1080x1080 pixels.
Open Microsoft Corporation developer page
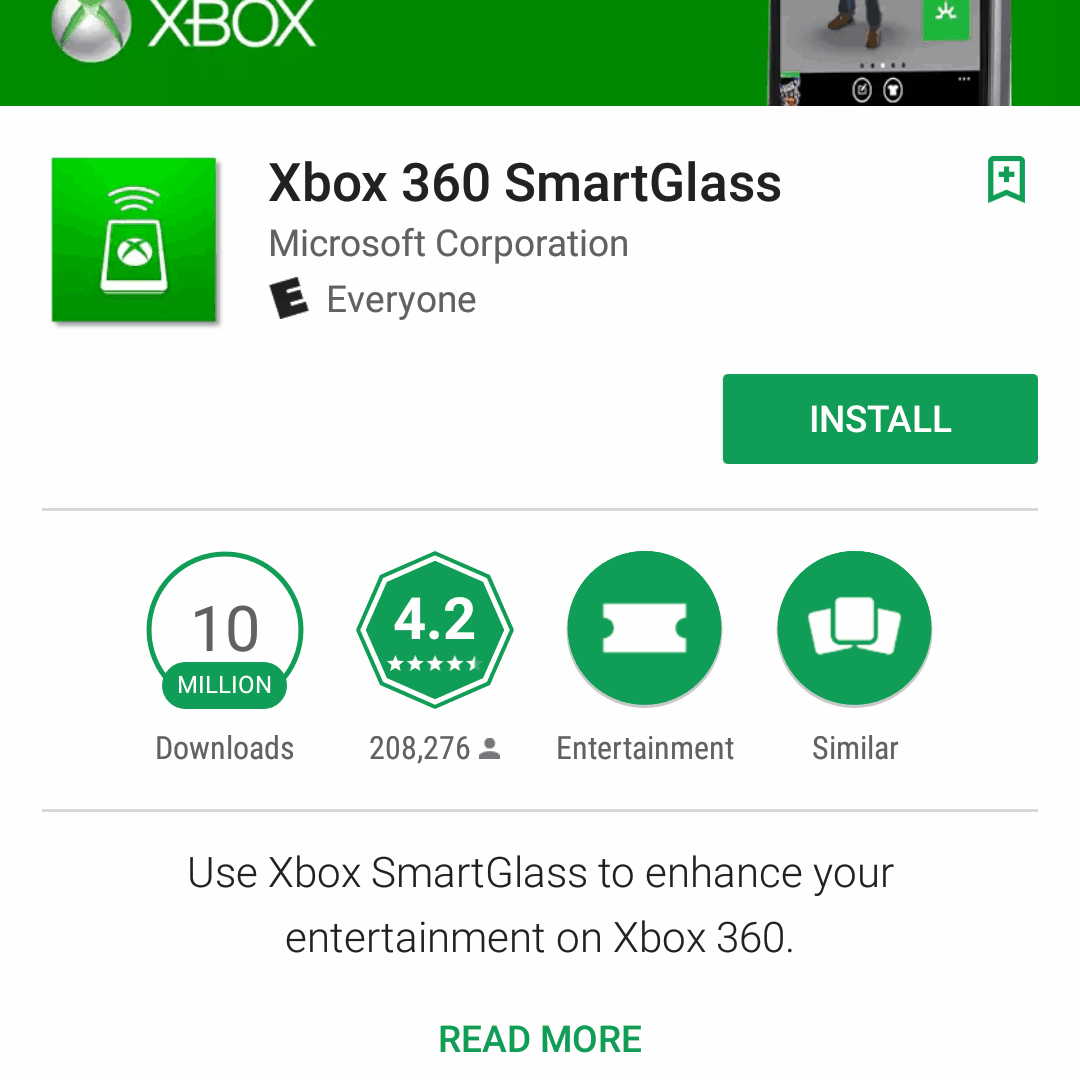(448, 244)
